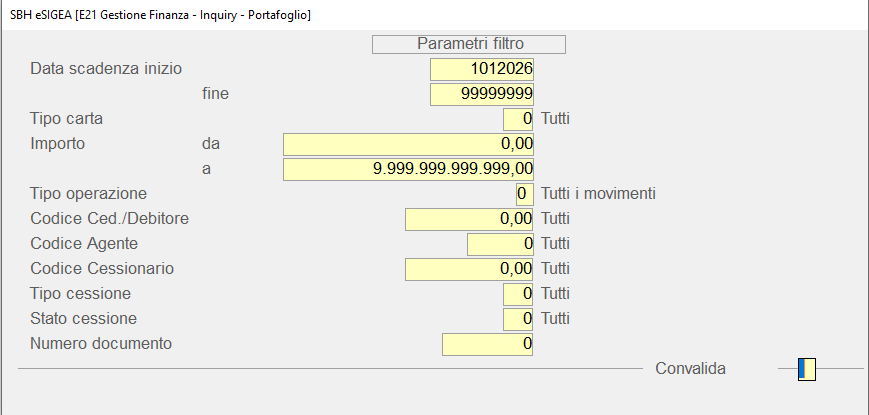Click the Codice Ced./Debitore input field

click(x=469, y=218)
